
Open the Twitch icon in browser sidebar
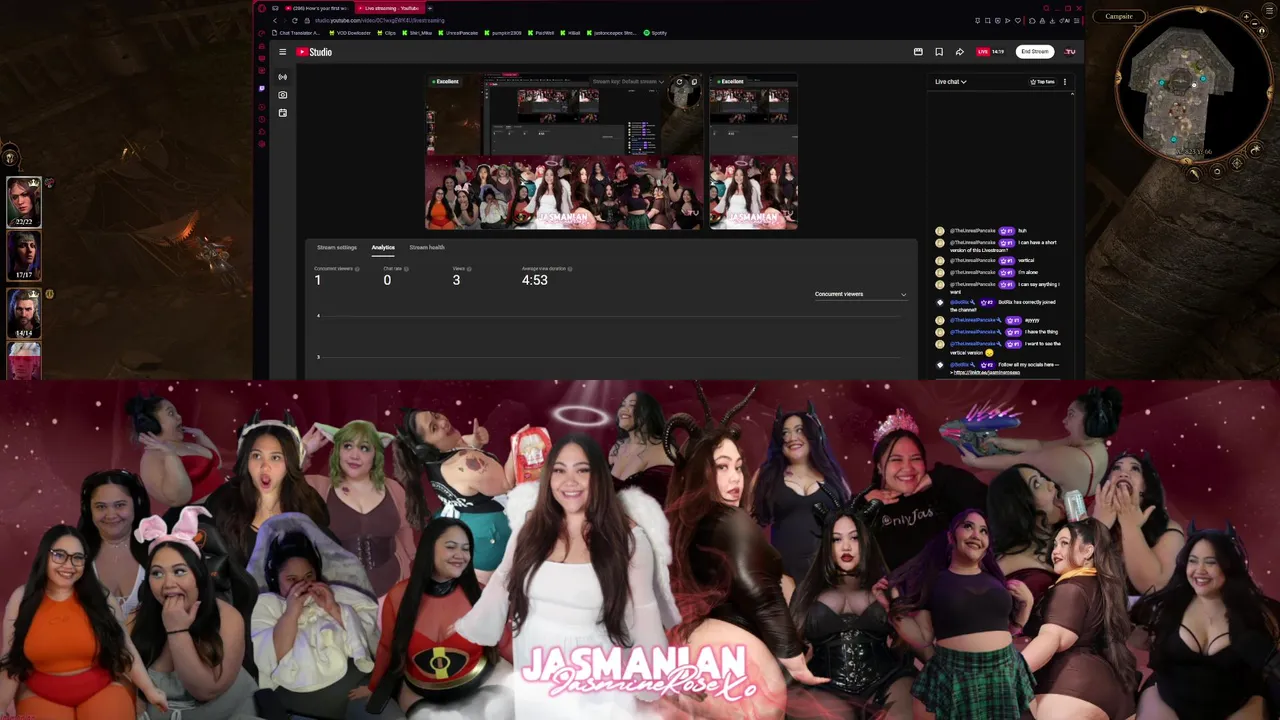[x=261, y=88]
